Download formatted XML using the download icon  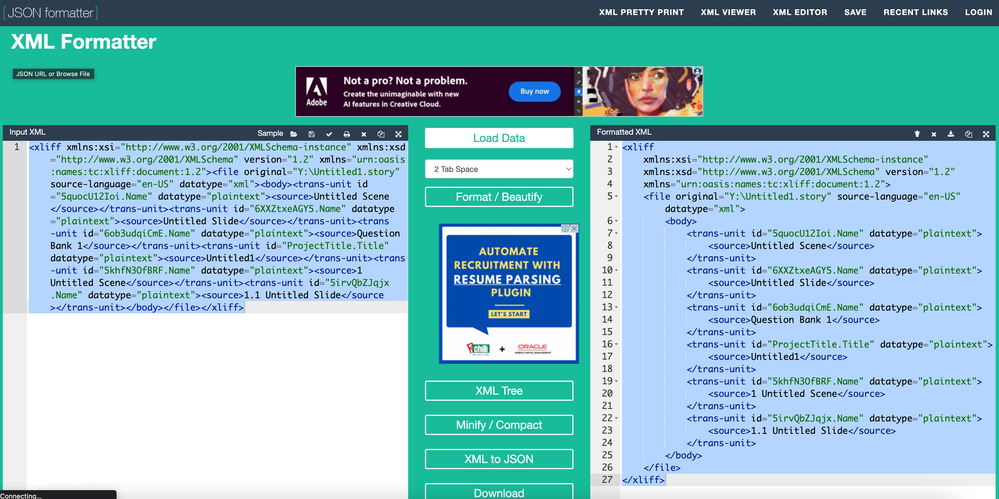click(x=951, y=133)
